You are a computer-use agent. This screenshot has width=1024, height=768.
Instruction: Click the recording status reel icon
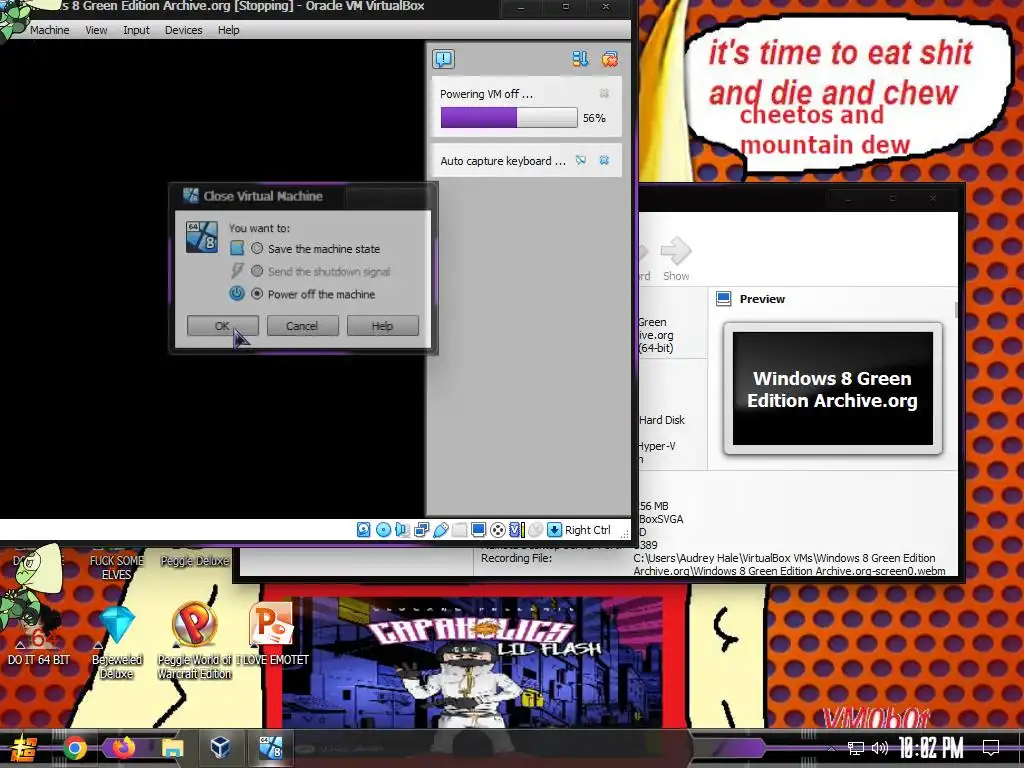click(498, 530)
